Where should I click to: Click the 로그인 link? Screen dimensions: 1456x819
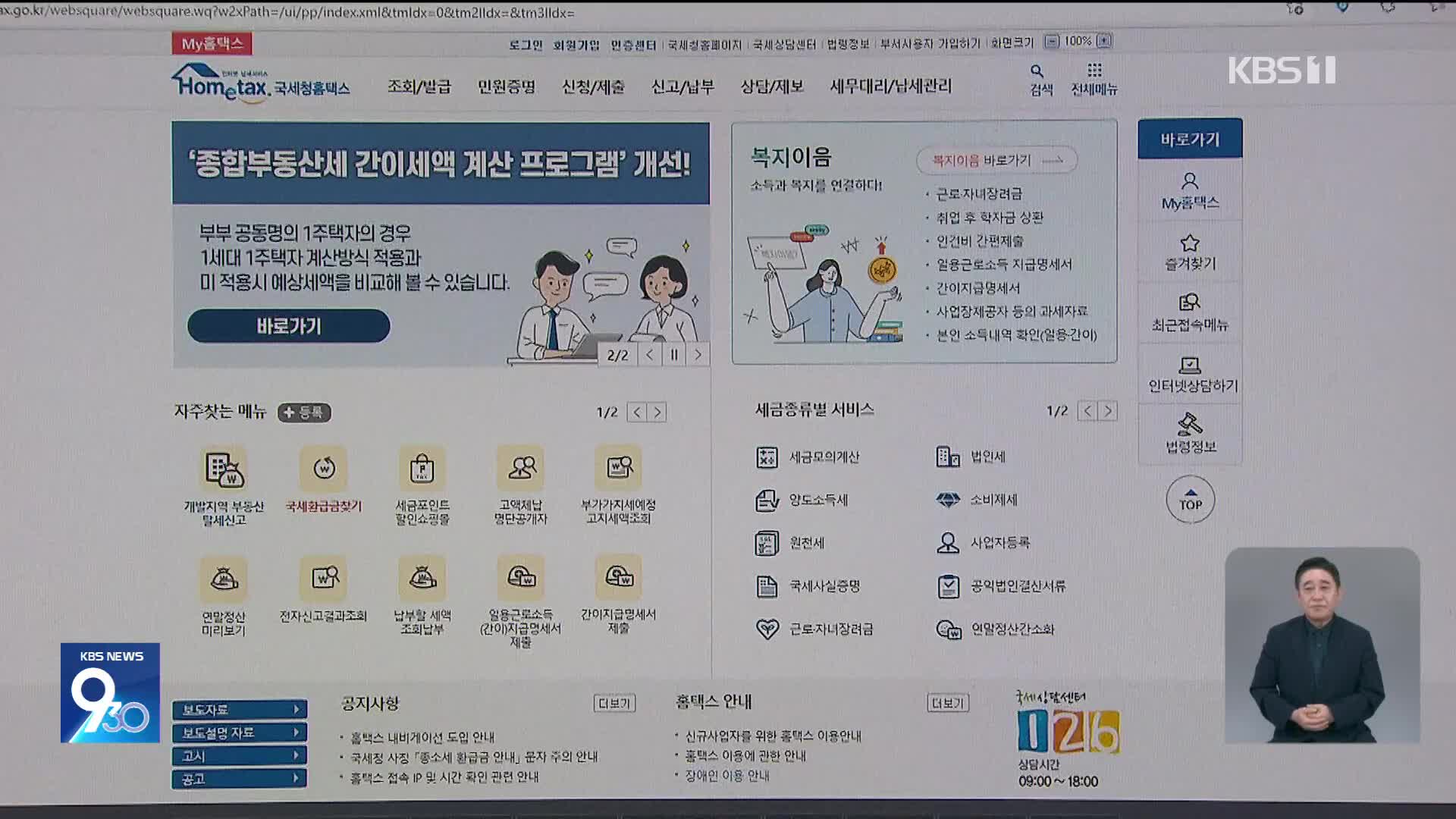pyautogui.click(x=526, y=45)
